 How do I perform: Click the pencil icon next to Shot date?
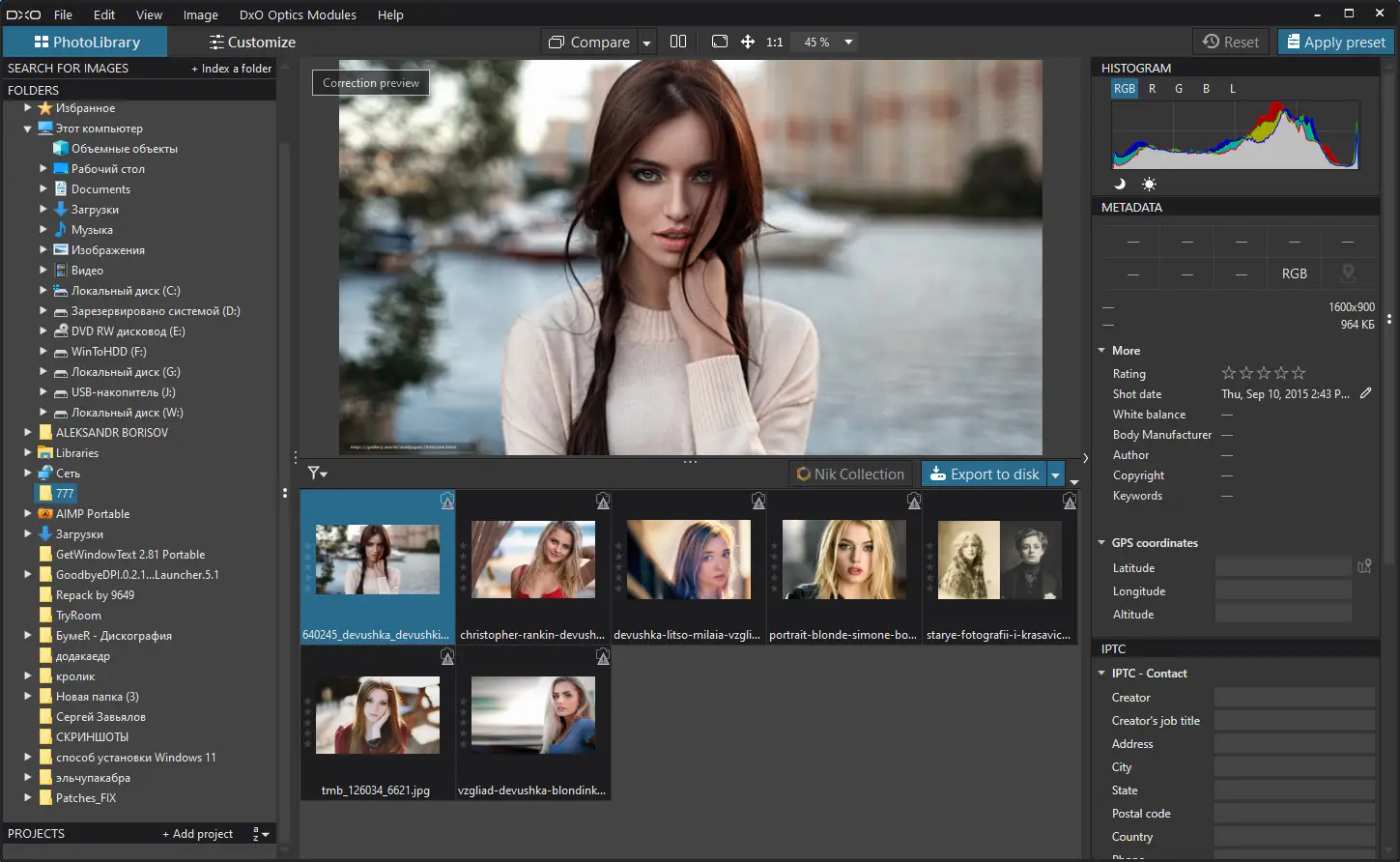coord(1365,393)
